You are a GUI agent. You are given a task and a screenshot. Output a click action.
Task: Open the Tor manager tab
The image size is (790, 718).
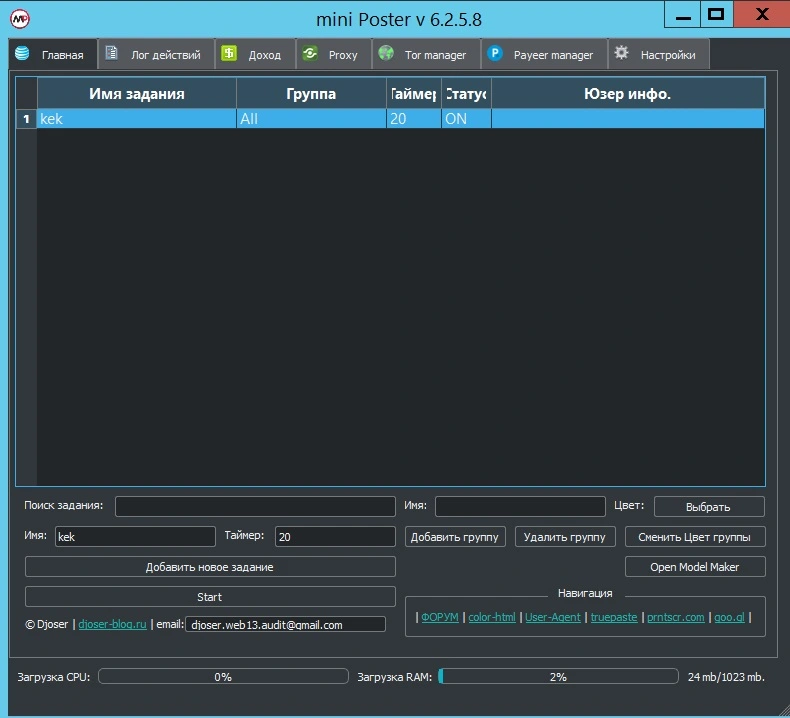(427, 54)
